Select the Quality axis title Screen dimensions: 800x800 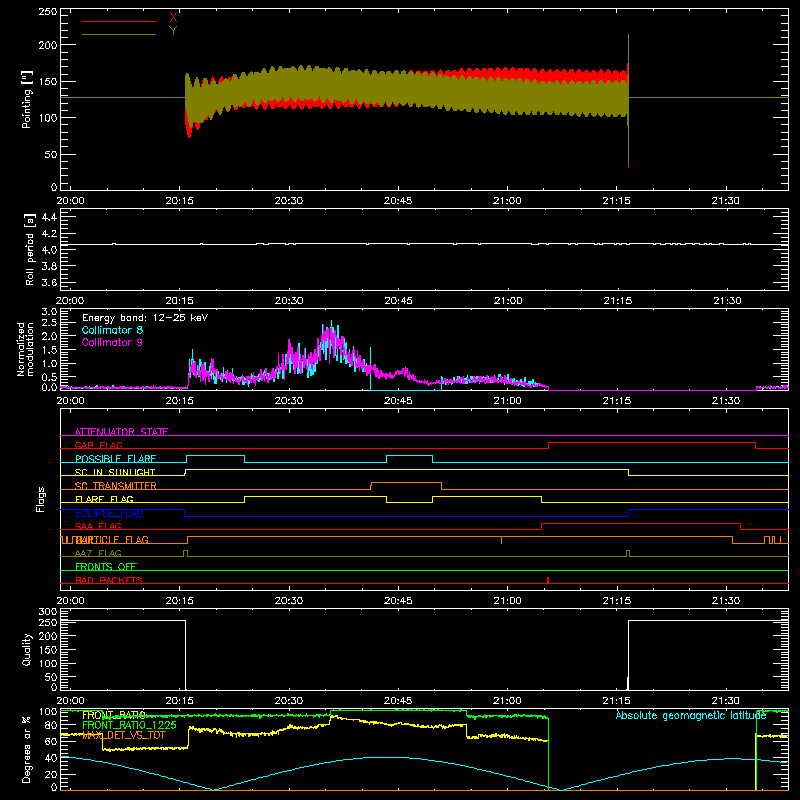27,649
